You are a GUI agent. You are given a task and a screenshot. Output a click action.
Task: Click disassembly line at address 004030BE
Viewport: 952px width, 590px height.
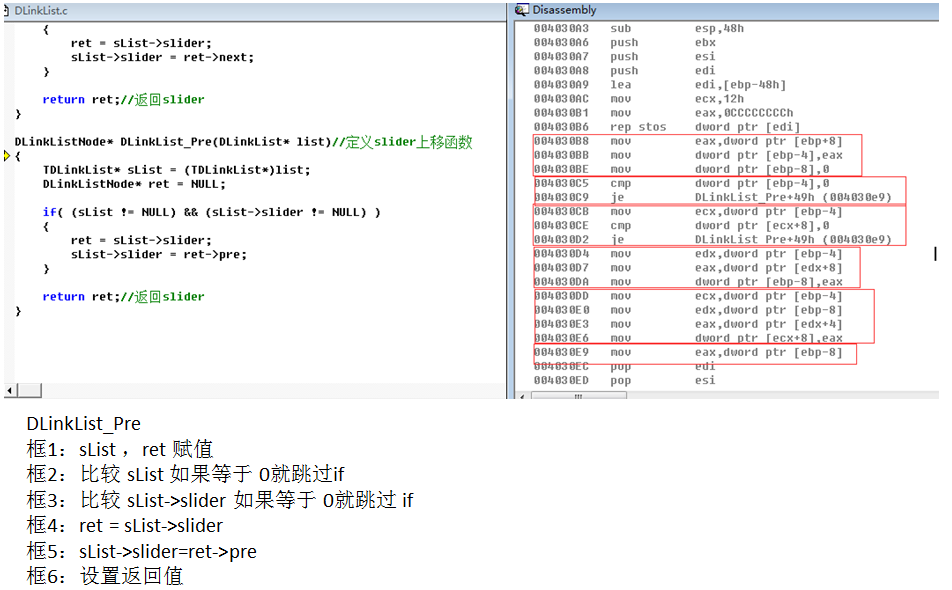coord(682,169)
